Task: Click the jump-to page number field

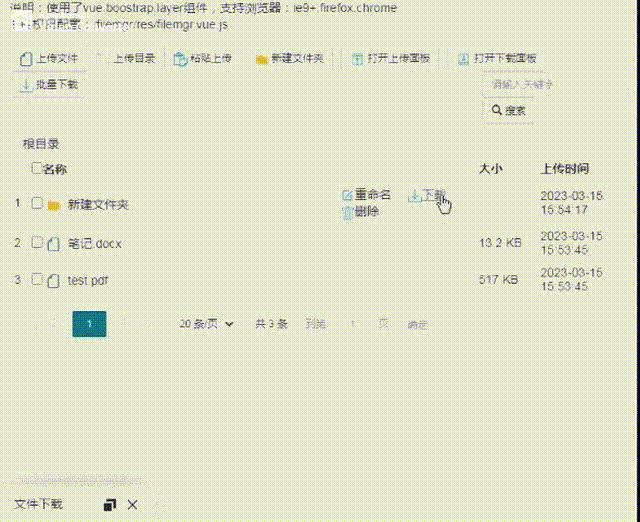Action: 352,324
